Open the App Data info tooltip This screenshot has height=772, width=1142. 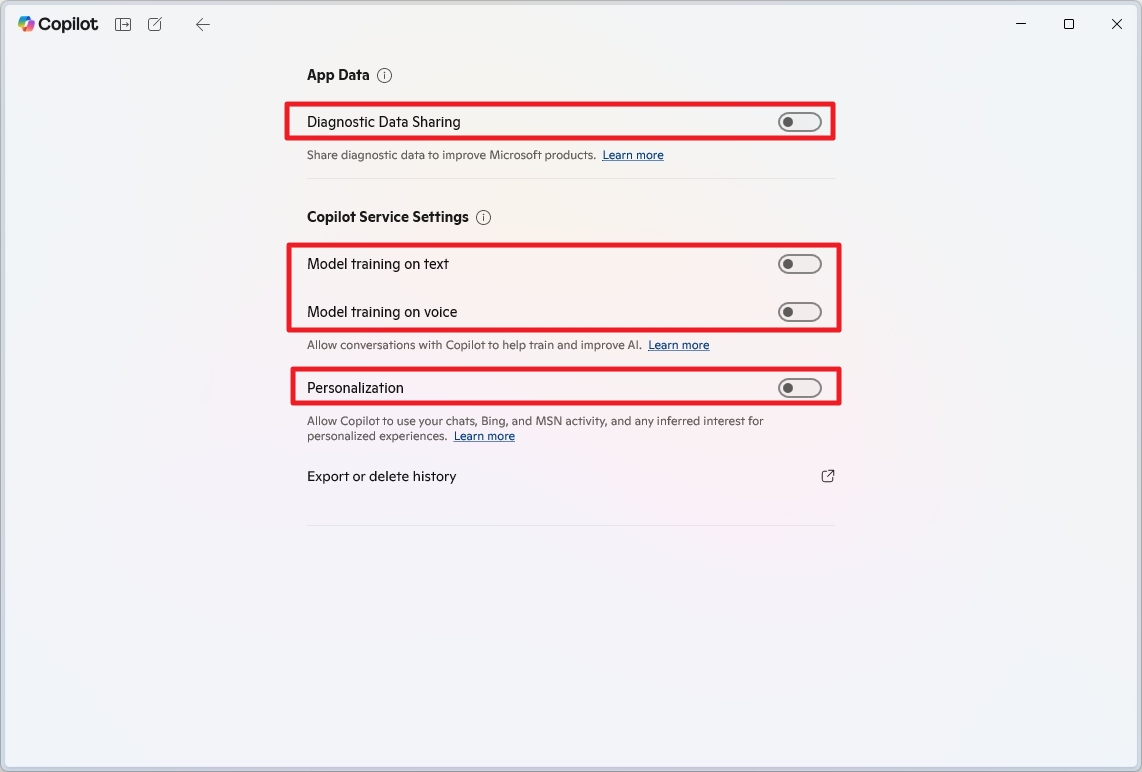387,75
